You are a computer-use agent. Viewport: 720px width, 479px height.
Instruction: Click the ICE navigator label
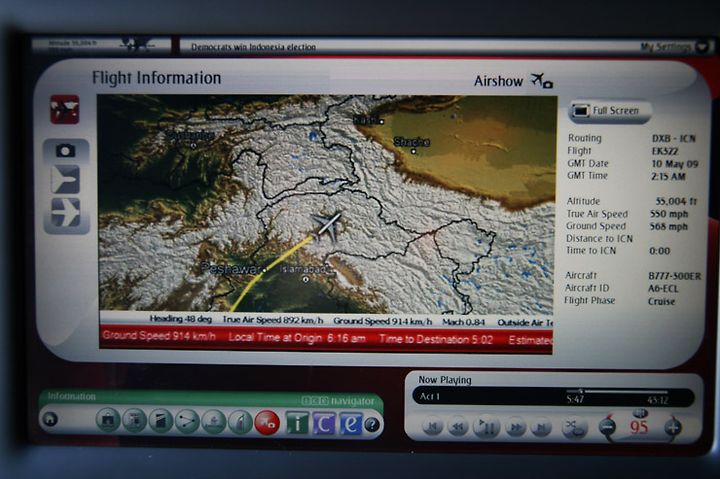pyautogui.click(x=338, y=401)
